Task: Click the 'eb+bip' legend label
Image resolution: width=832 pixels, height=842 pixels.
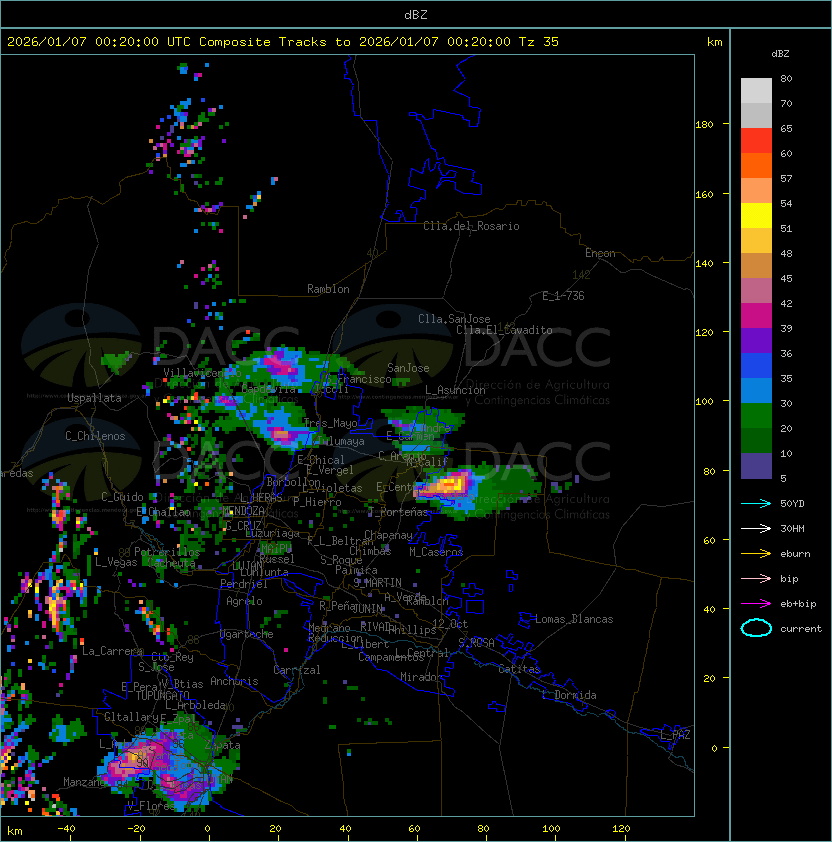Action: 798,604
